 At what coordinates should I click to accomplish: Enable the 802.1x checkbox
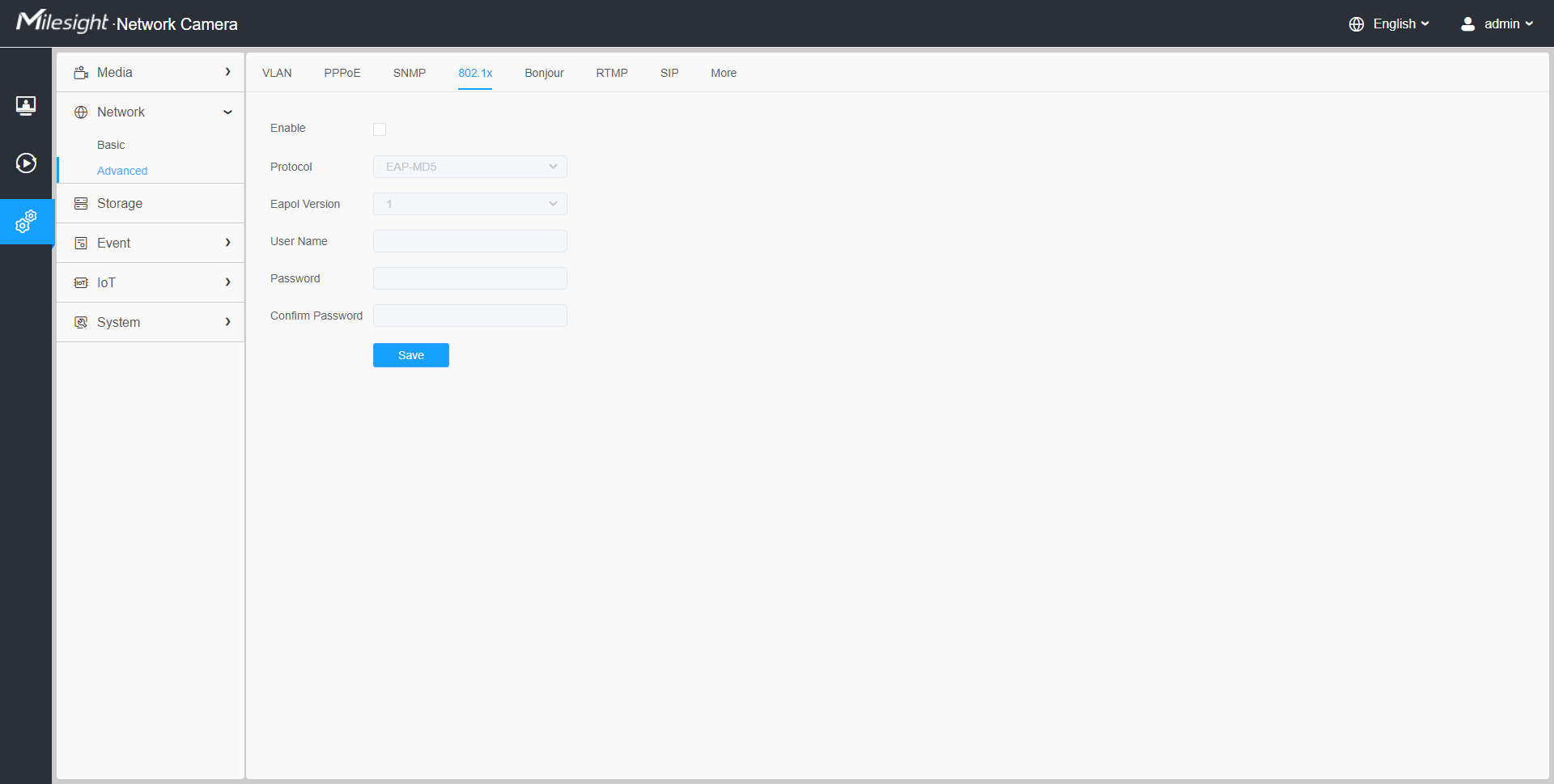[380, 129]
